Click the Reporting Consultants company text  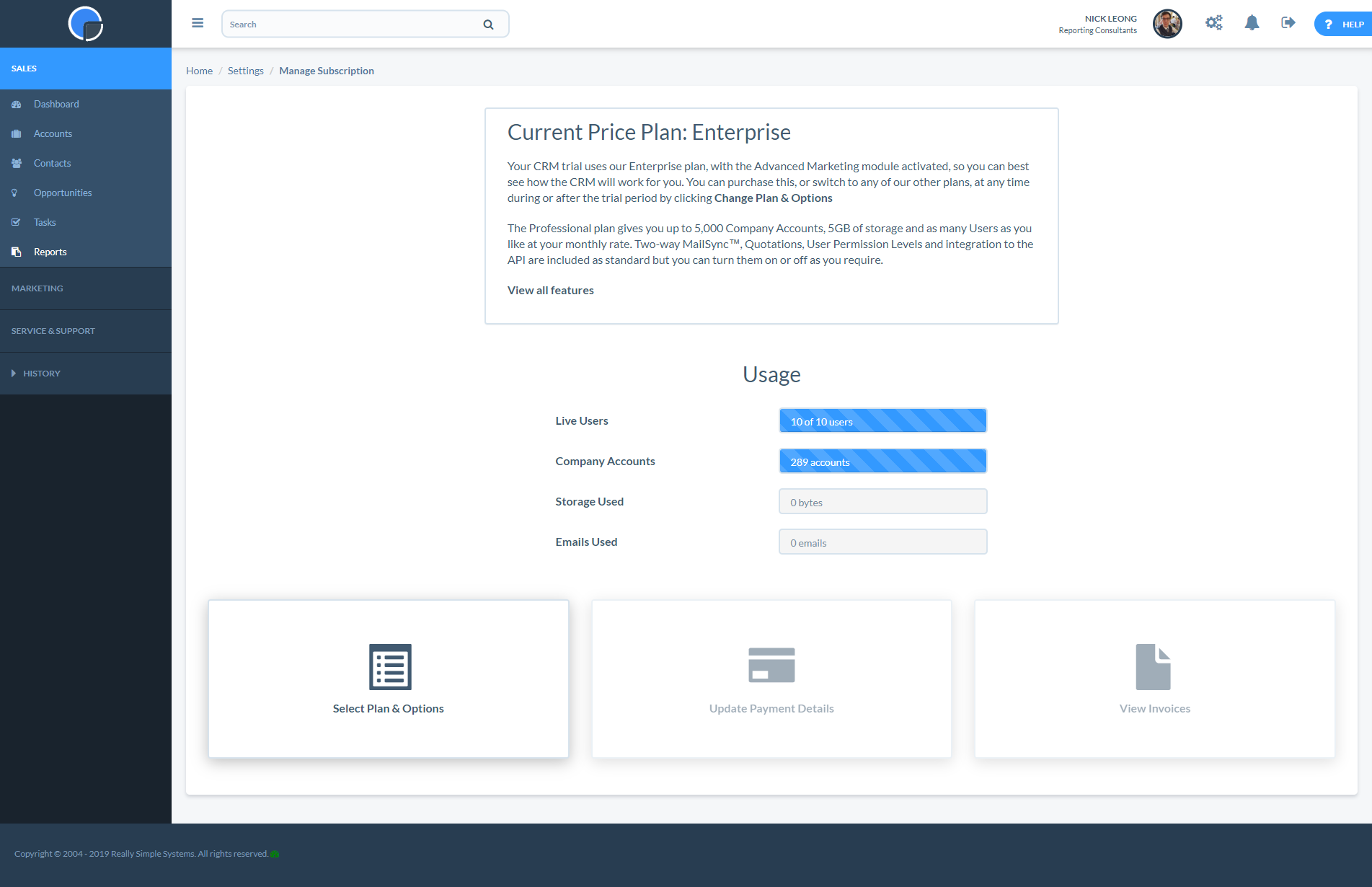coord(1097,30)
